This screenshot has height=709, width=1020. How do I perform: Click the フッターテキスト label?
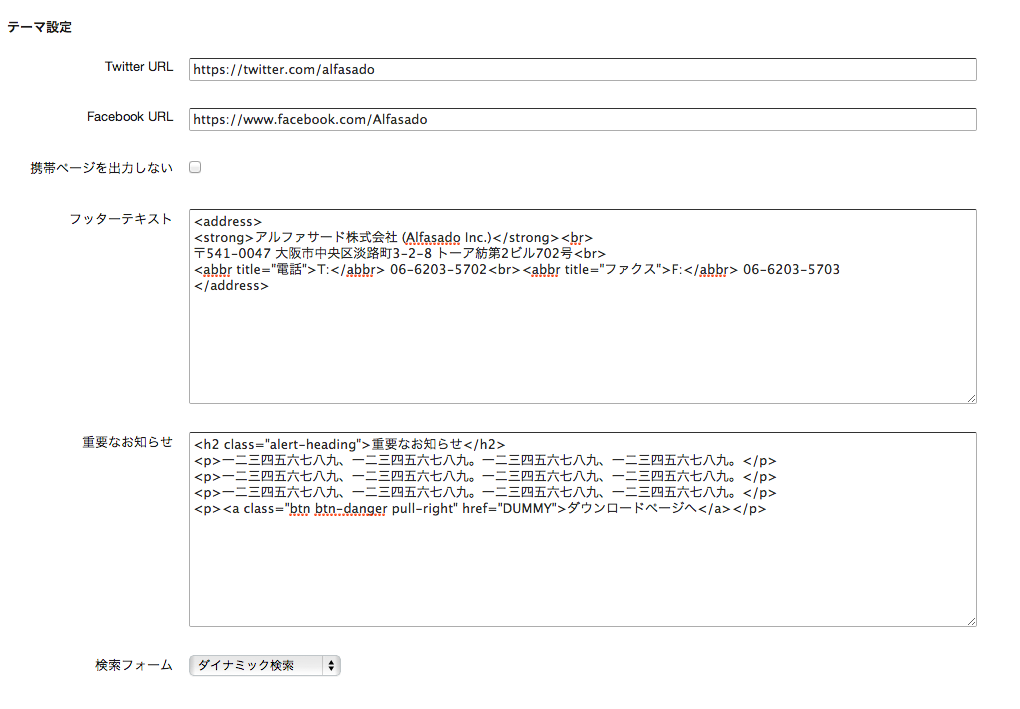coord(121,219)
